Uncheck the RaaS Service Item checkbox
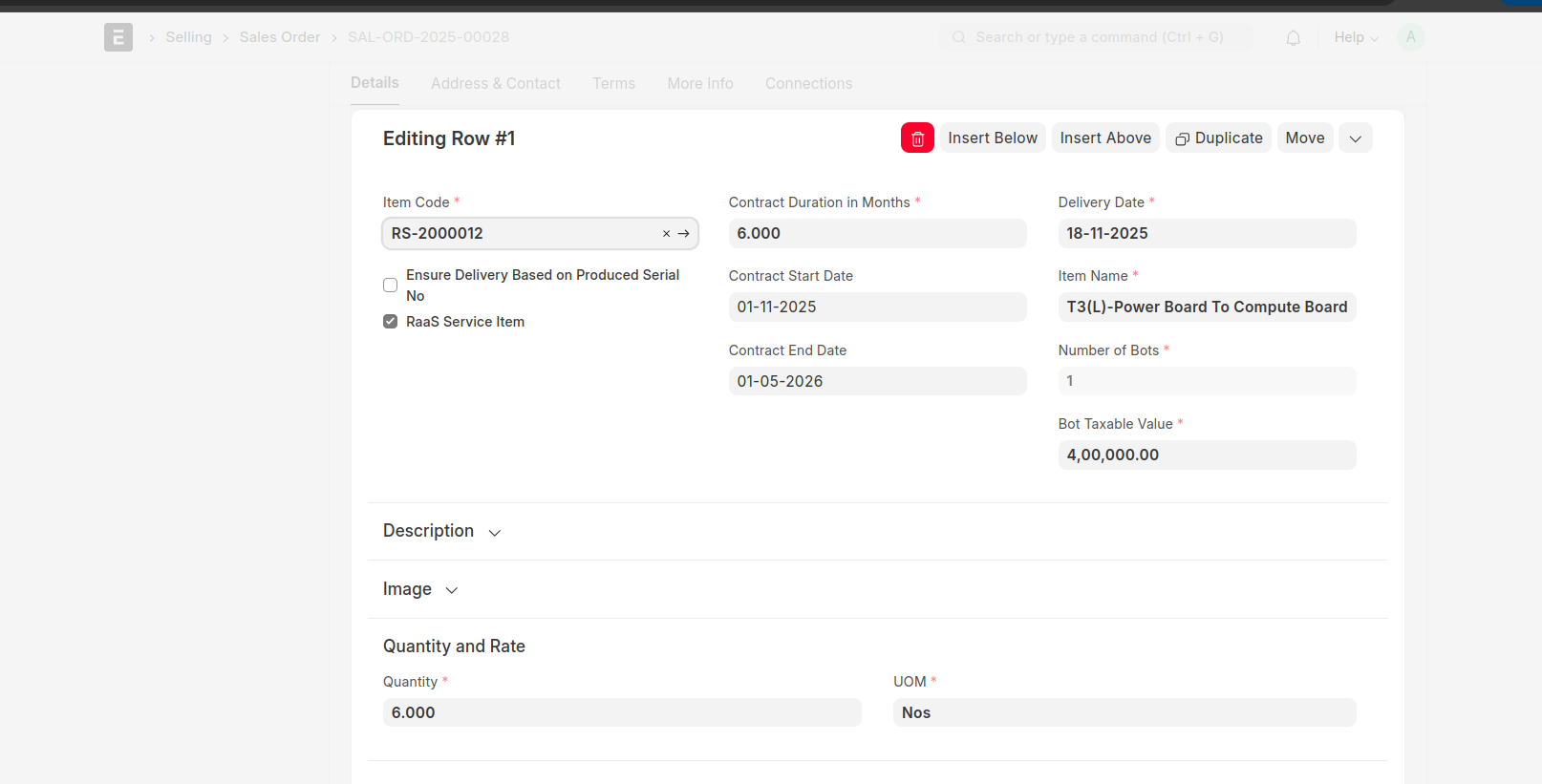Screen dimensions: 1542x784 (391, 322)
